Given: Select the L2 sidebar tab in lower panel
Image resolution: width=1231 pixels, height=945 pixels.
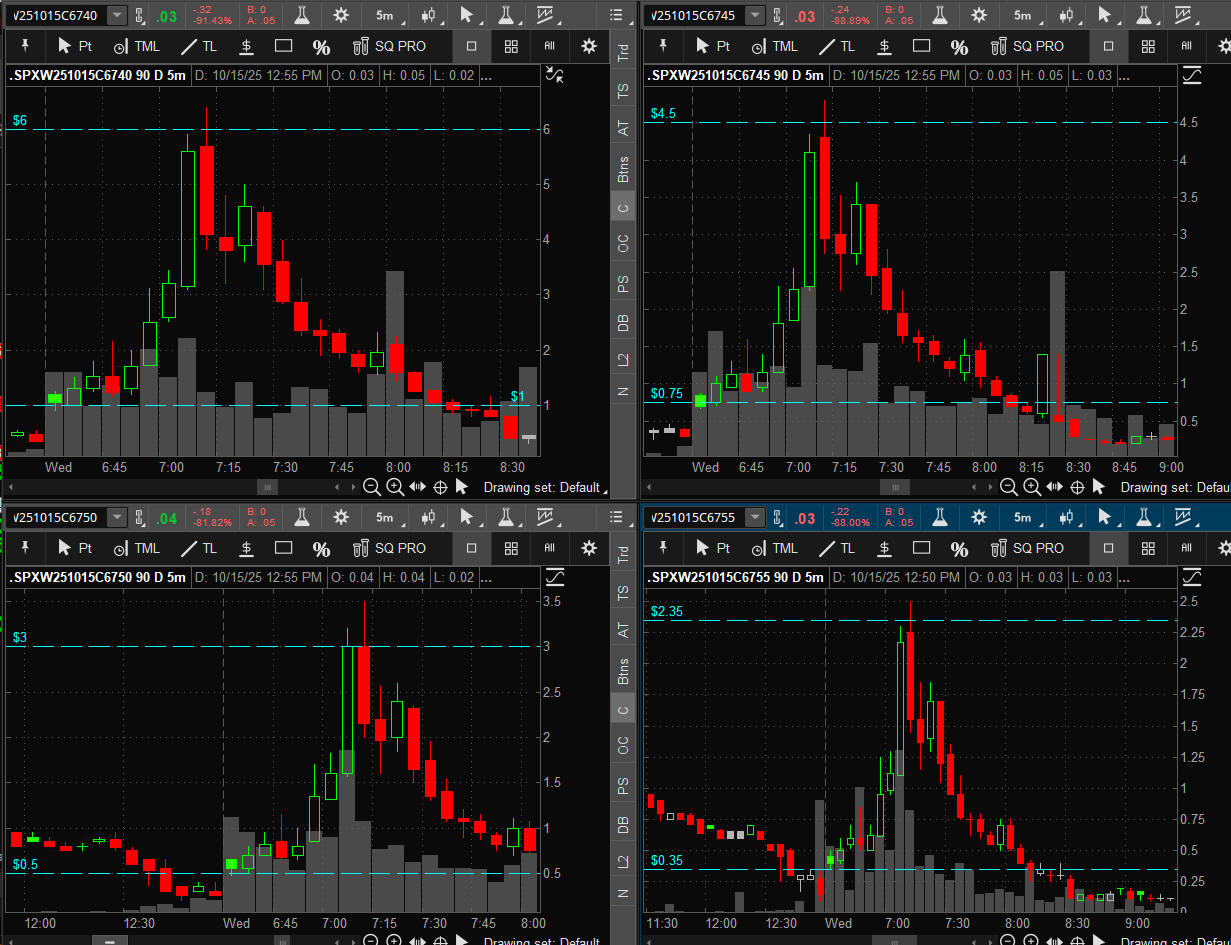Looking at the screenshot, I should pyautogui.click(x=623, y=860).
